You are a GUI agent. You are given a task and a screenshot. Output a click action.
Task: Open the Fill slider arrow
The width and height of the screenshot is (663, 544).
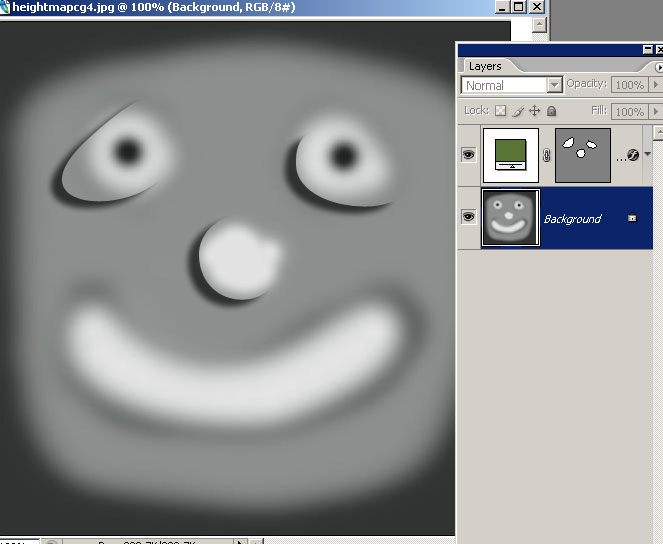(x=656, y=111)
